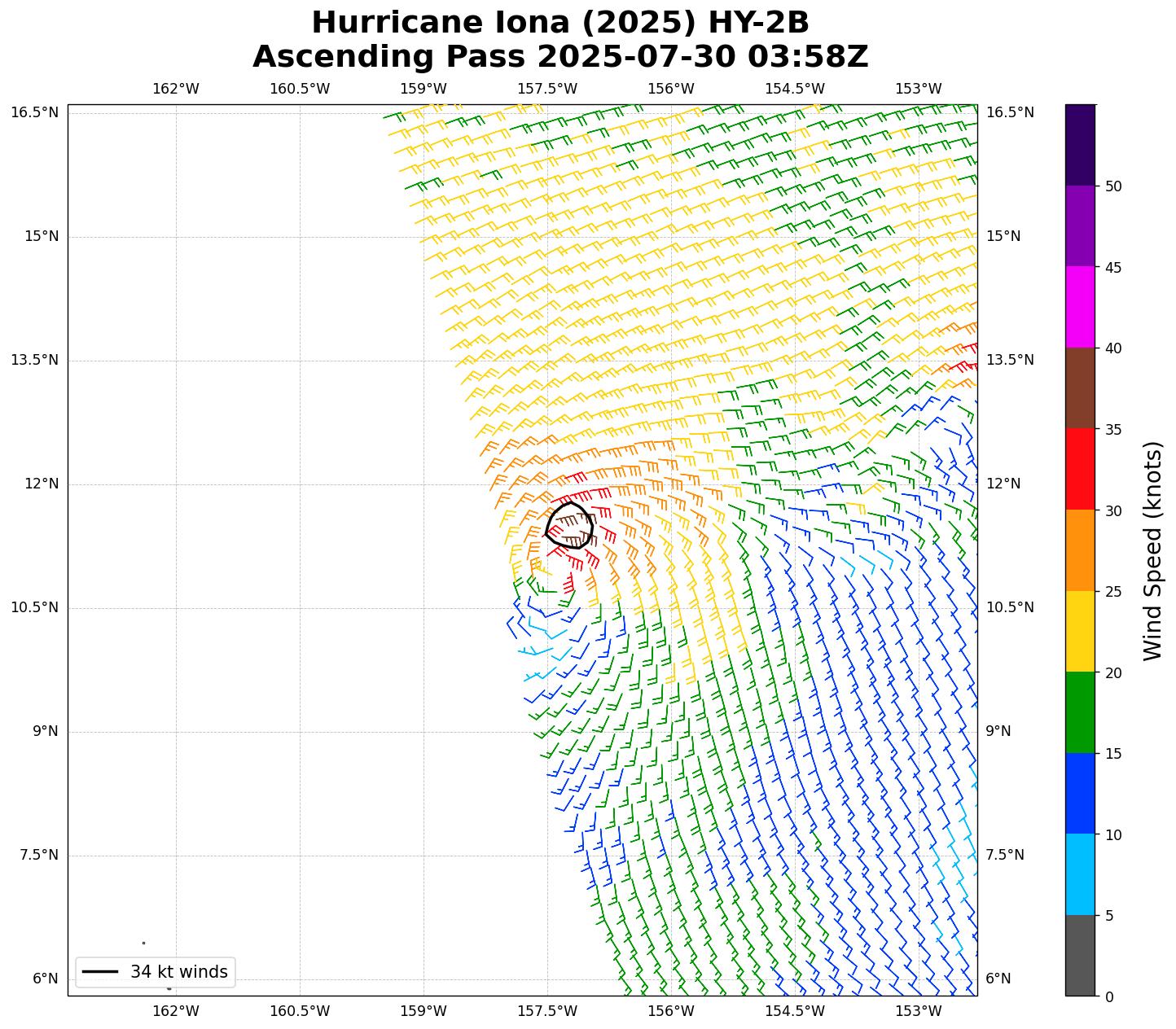Viewport: 1176px width, 1029px height.
Task: Click the brown 35-40 knot colorbar segment
Action: coord(1080,388)
